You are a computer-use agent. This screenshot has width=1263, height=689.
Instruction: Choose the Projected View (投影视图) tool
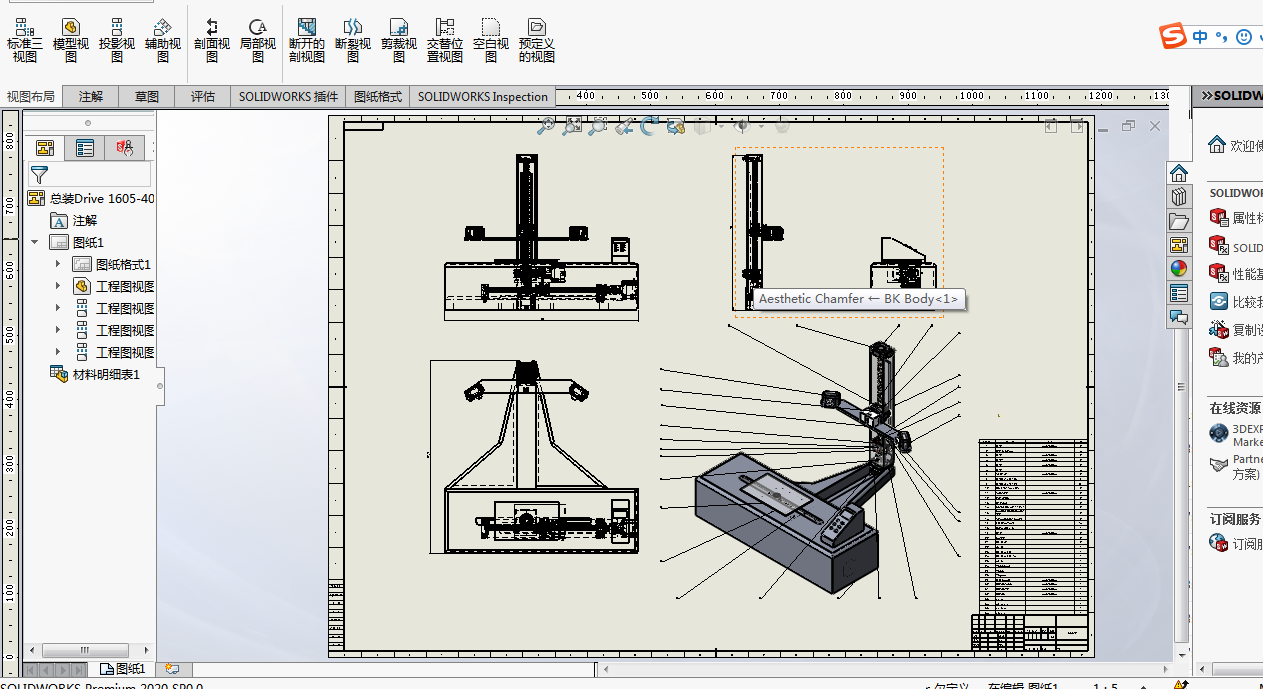tap(117, 40)
